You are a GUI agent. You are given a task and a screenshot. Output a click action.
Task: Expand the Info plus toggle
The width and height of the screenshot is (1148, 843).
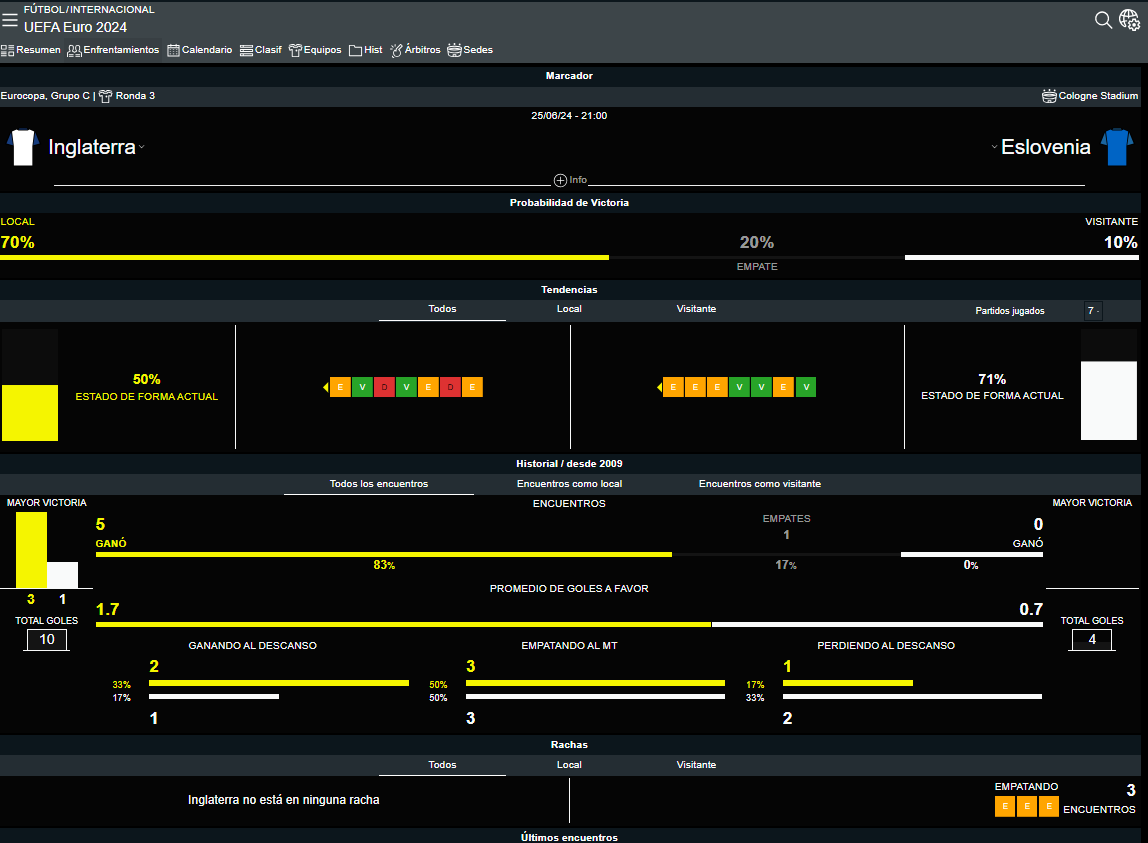point(560,180)
